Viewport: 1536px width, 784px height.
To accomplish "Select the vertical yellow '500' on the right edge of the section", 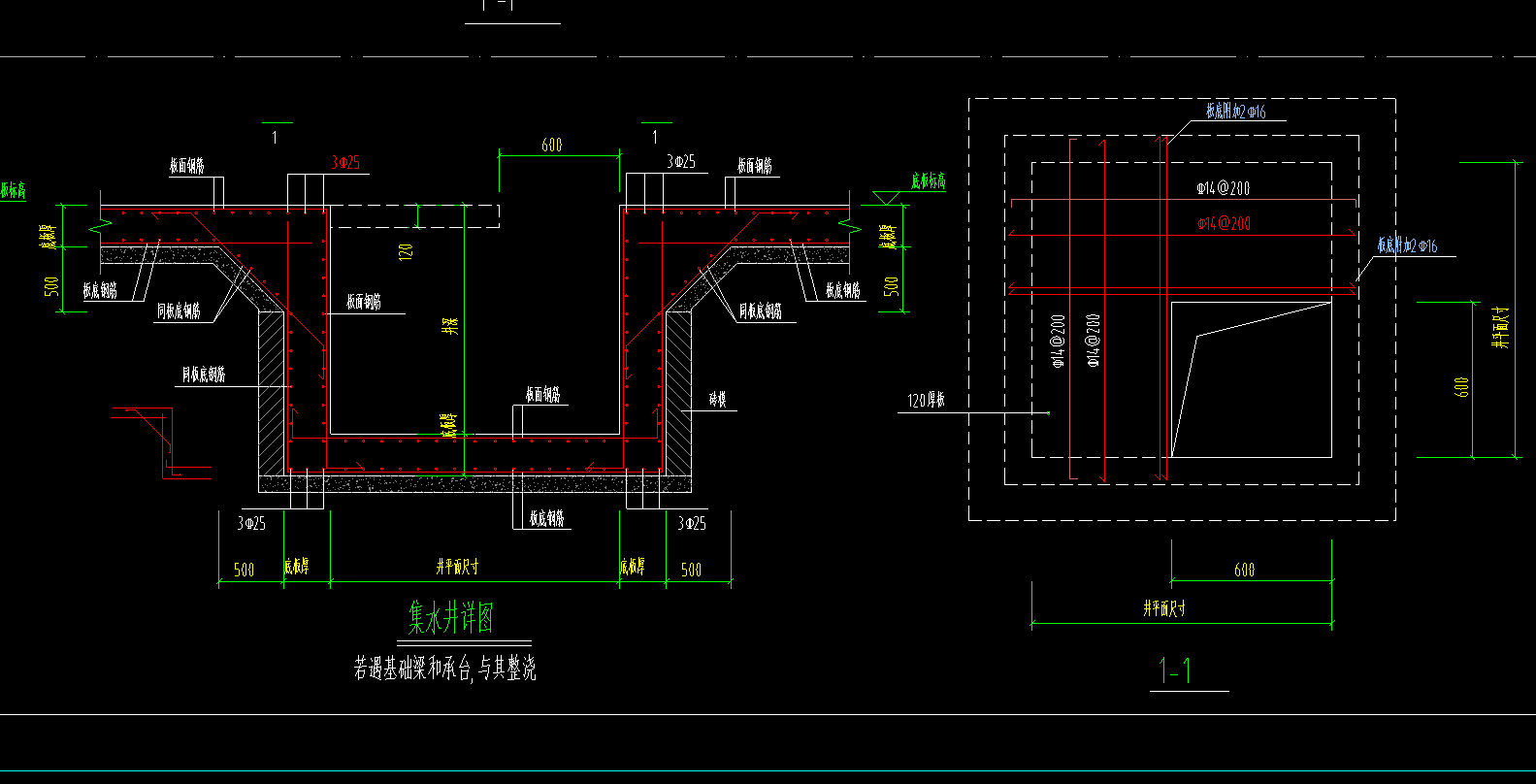I will pos(892,286).
